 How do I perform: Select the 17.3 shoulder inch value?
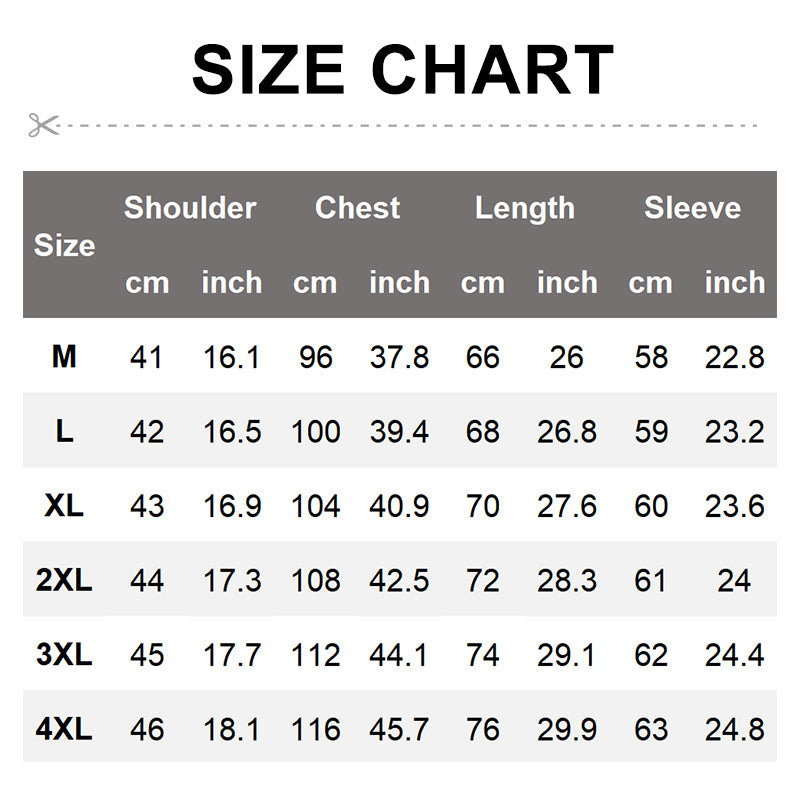[x=232, y=581]
